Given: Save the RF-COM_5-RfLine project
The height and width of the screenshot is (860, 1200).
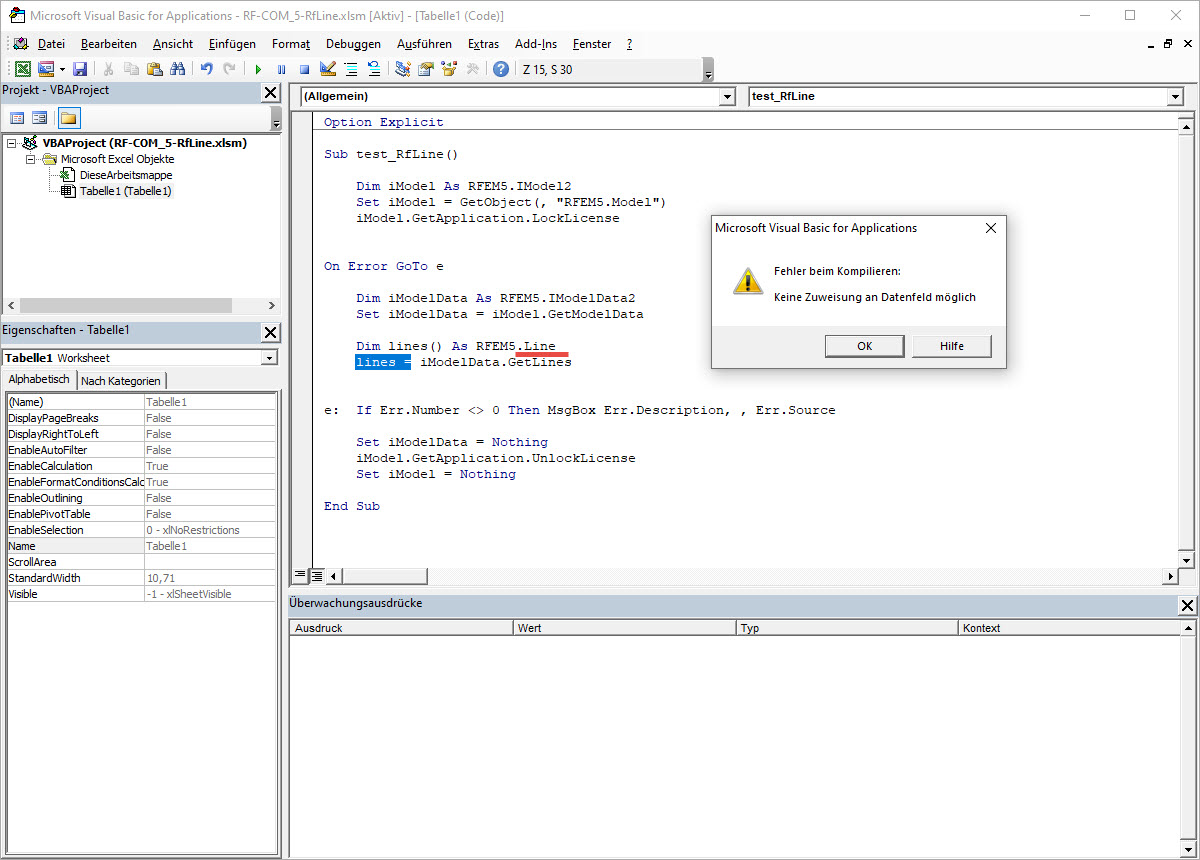Looking at the screenshot, I should coord(79,68).
